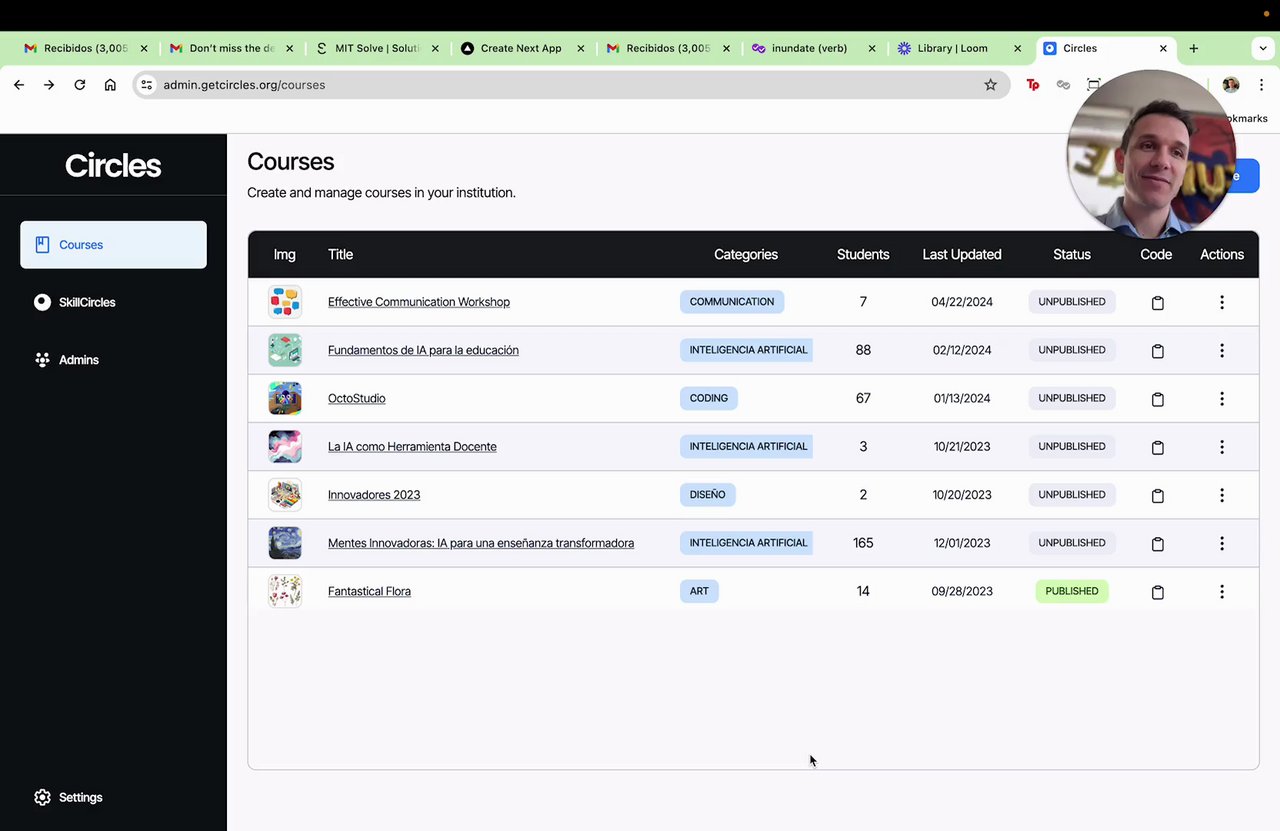Open Settings at sidebar bottom
This screenshot has width=1280, height=831.
68,797
